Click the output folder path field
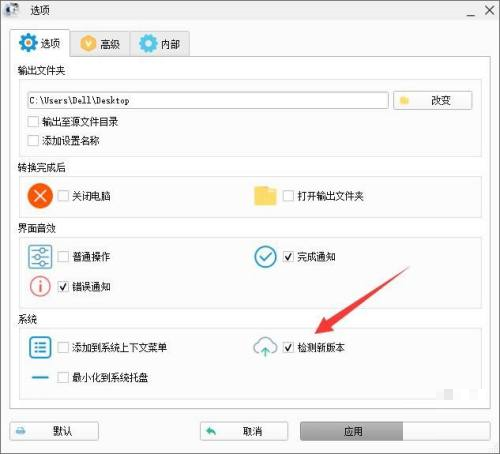Viewport: 500px width, 454px height. [x=208, y=100]
